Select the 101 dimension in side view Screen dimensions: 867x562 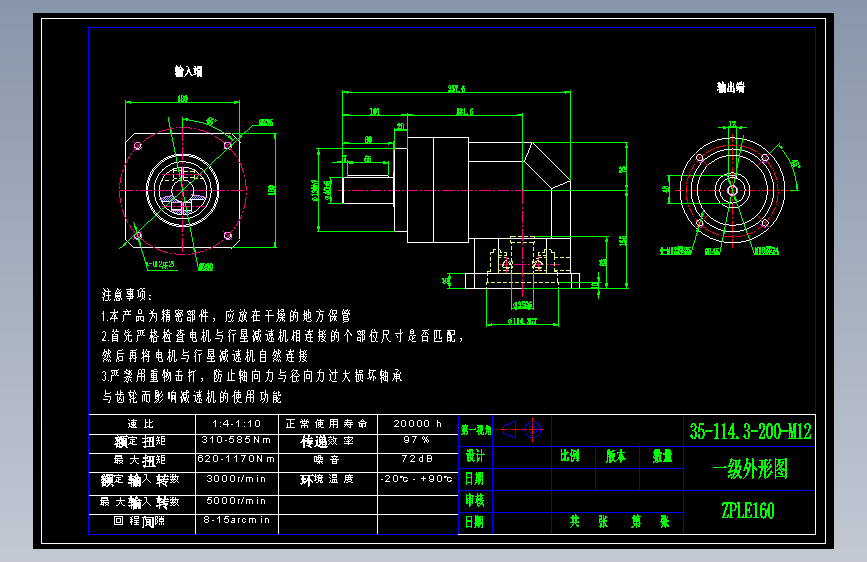pos(375,112)
